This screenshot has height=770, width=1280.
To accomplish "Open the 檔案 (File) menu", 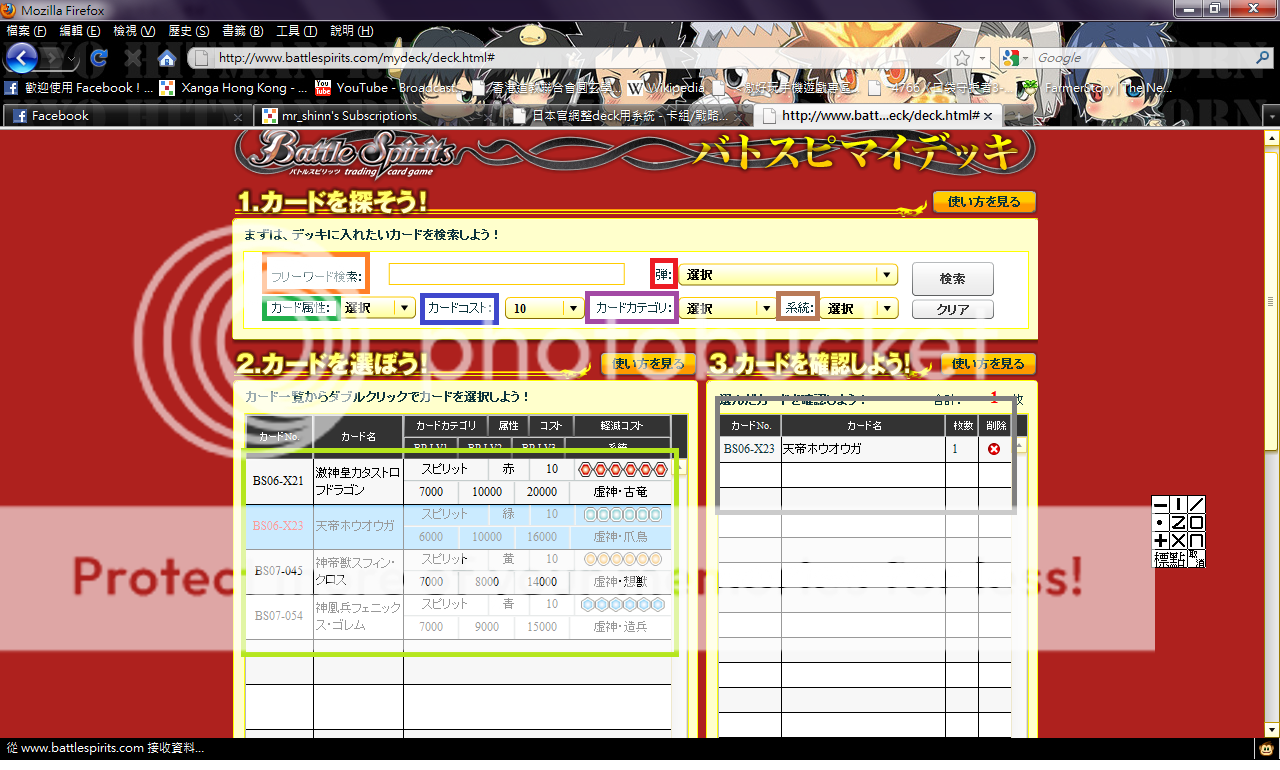I will coord(26,31).
